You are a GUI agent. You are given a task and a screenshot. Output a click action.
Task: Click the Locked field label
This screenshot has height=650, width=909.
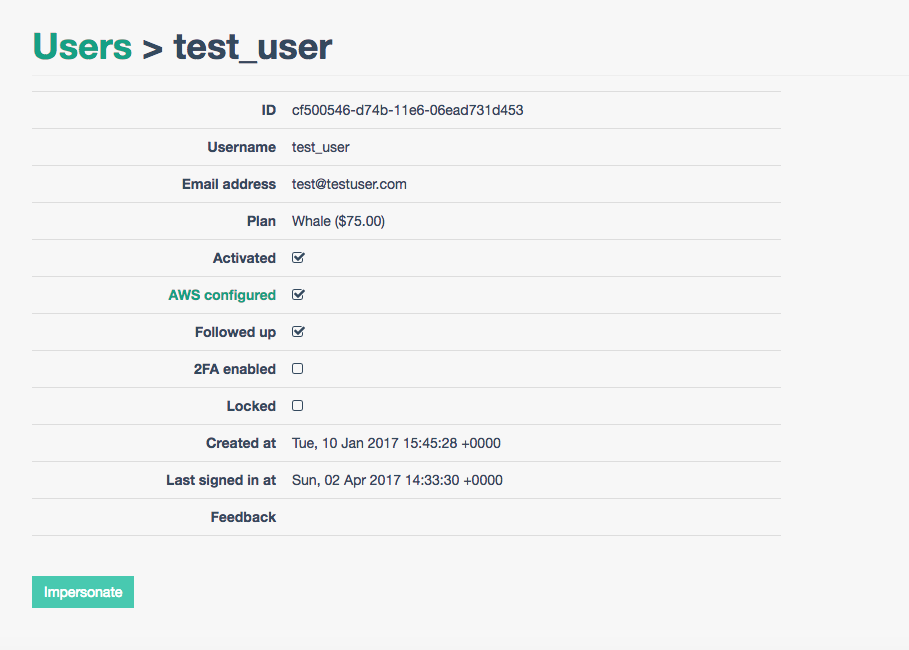click(251, 406)
